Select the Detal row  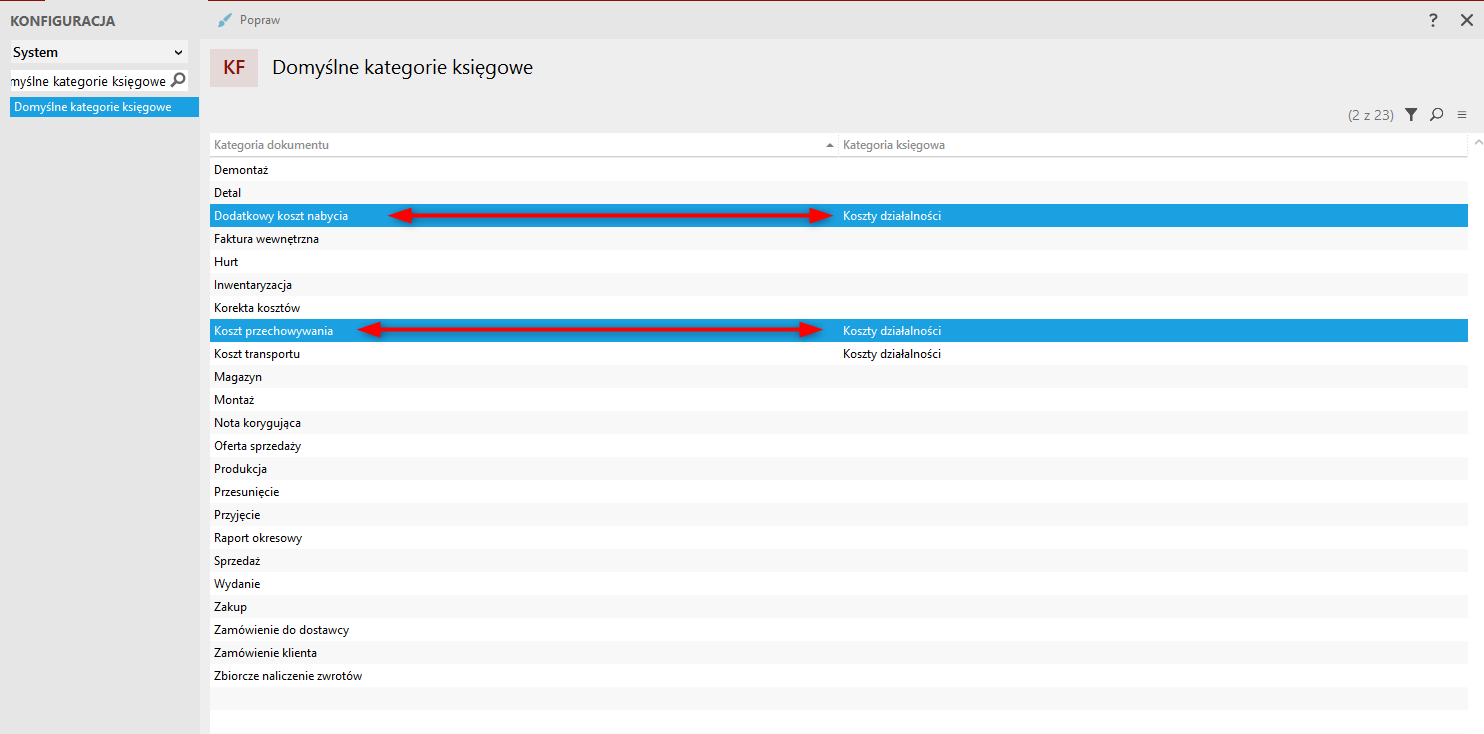click(839, 193)
